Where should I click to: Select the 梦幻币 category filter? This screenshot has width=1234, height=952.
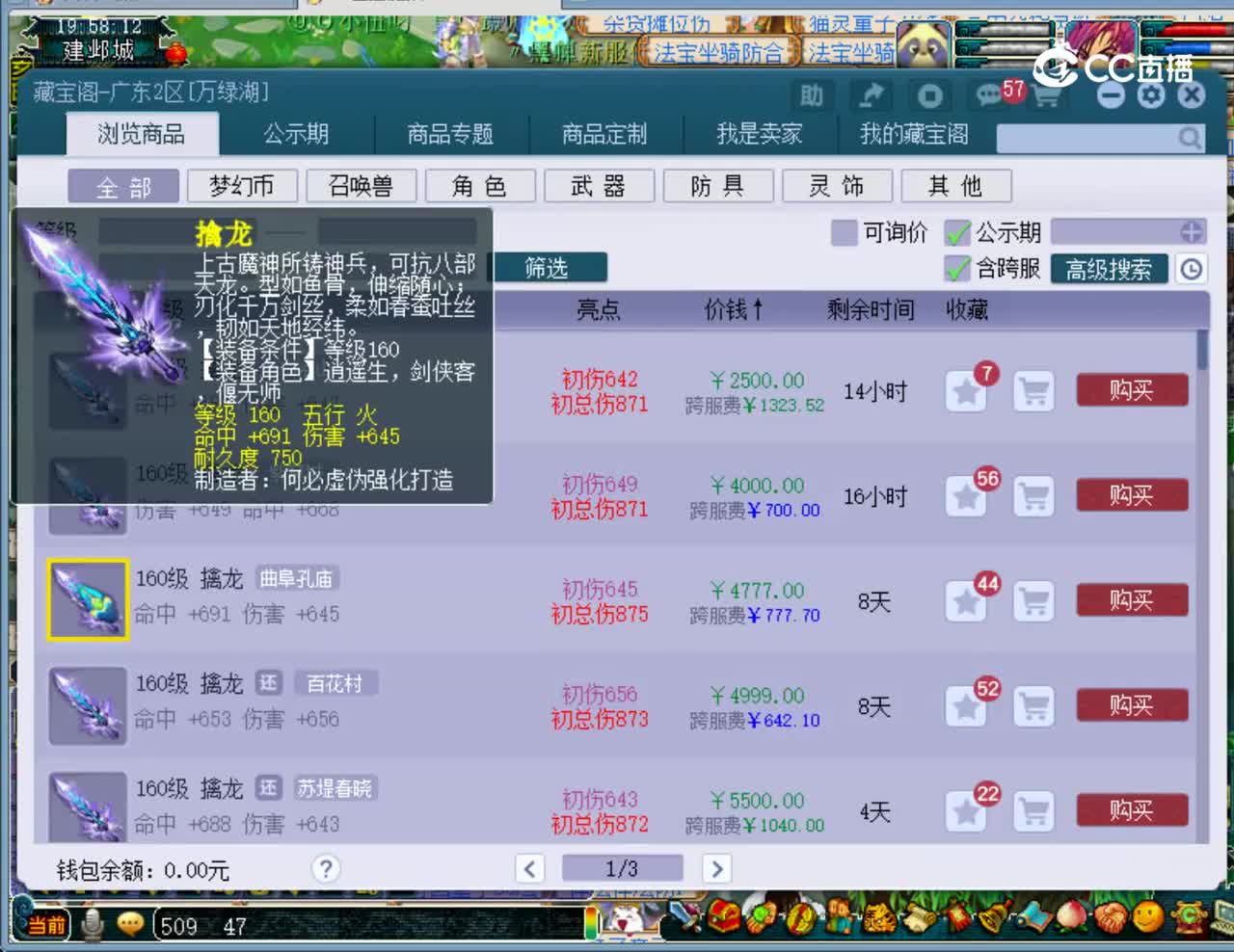pyautogui.click(x=242, y=186)
